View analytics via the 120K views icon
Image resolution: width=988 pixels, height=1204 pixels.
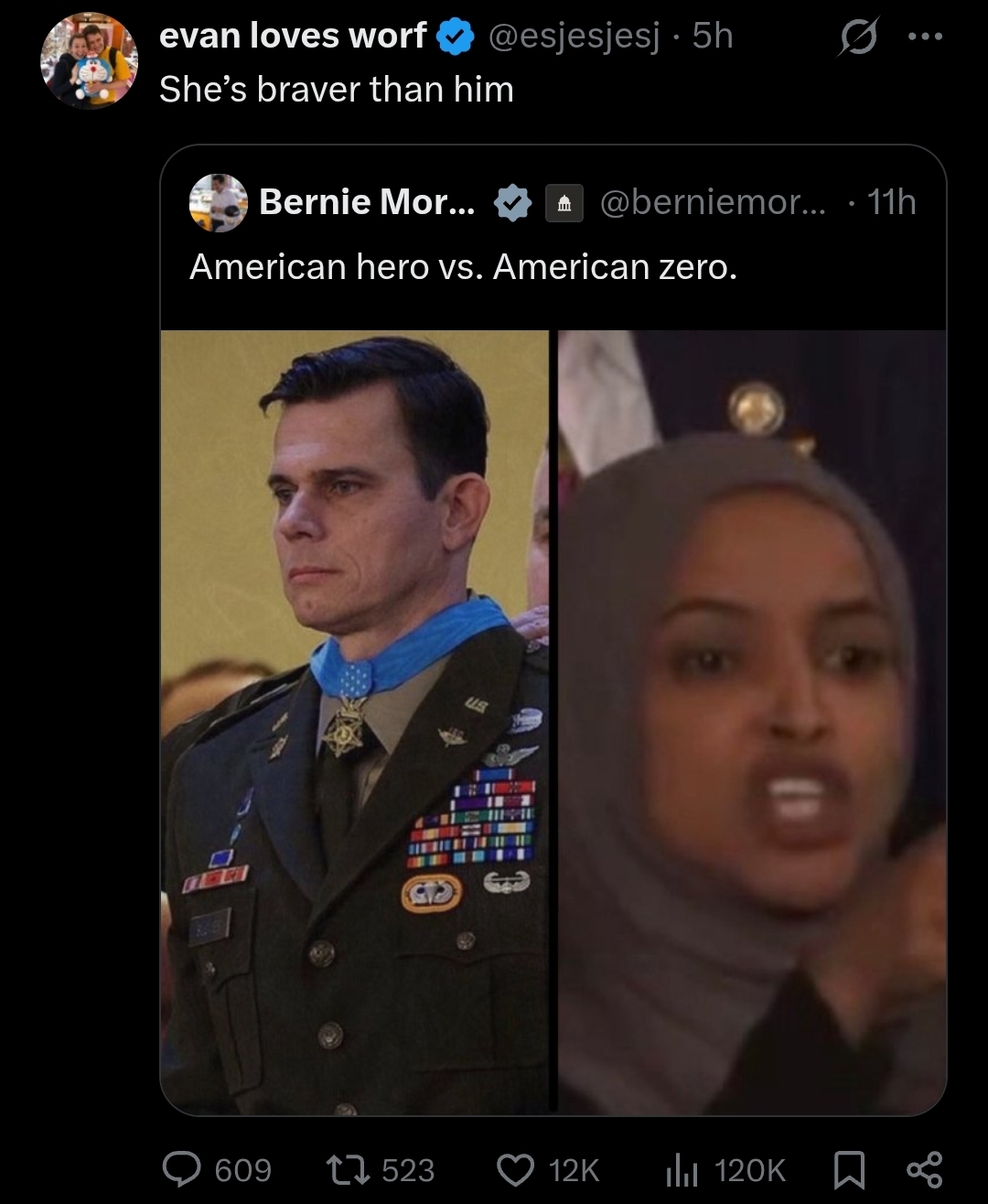click(x=683, y=1169)
